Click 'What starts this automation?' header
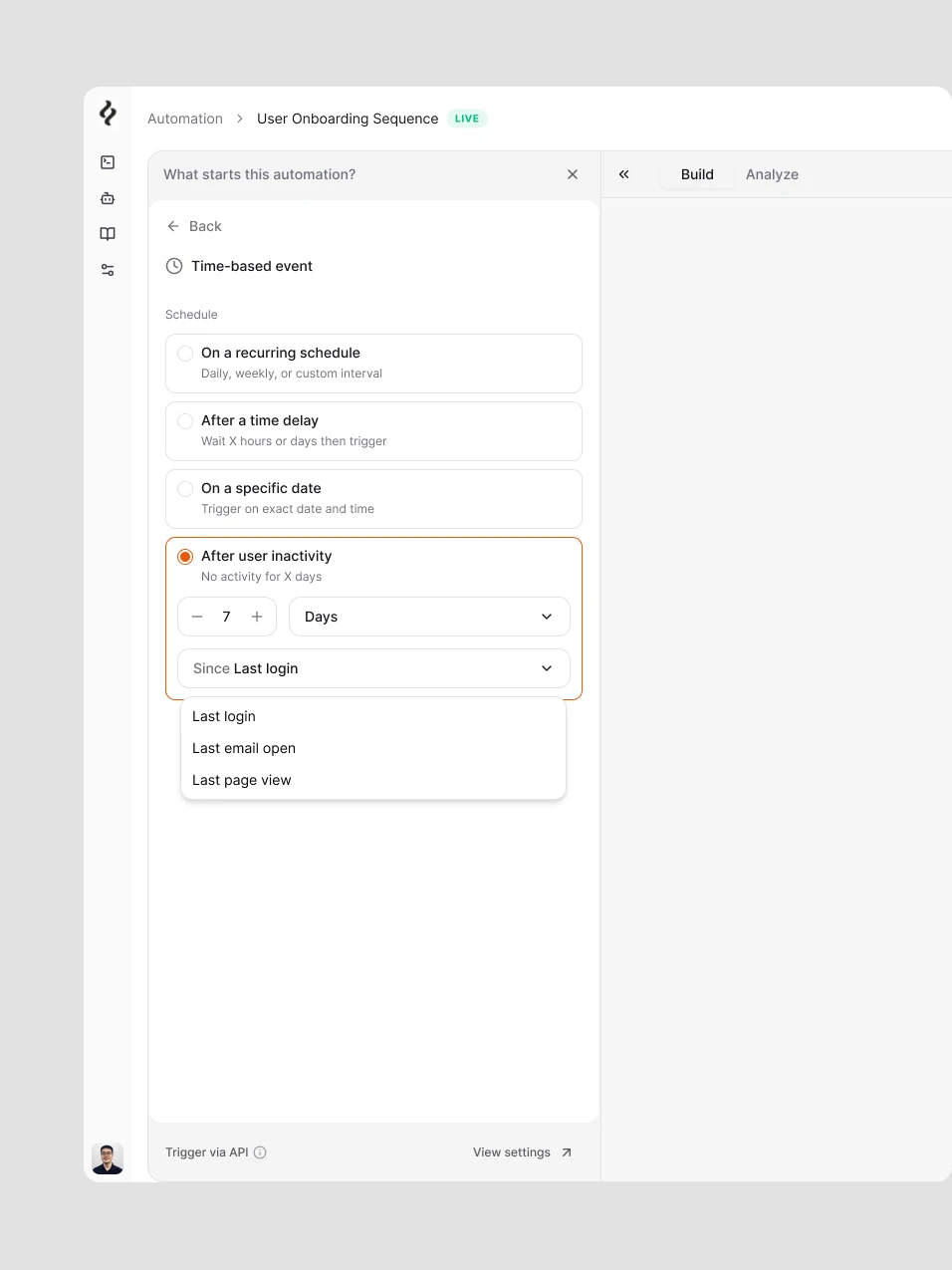Viewport: 952px width, 1270px height. 260,174
